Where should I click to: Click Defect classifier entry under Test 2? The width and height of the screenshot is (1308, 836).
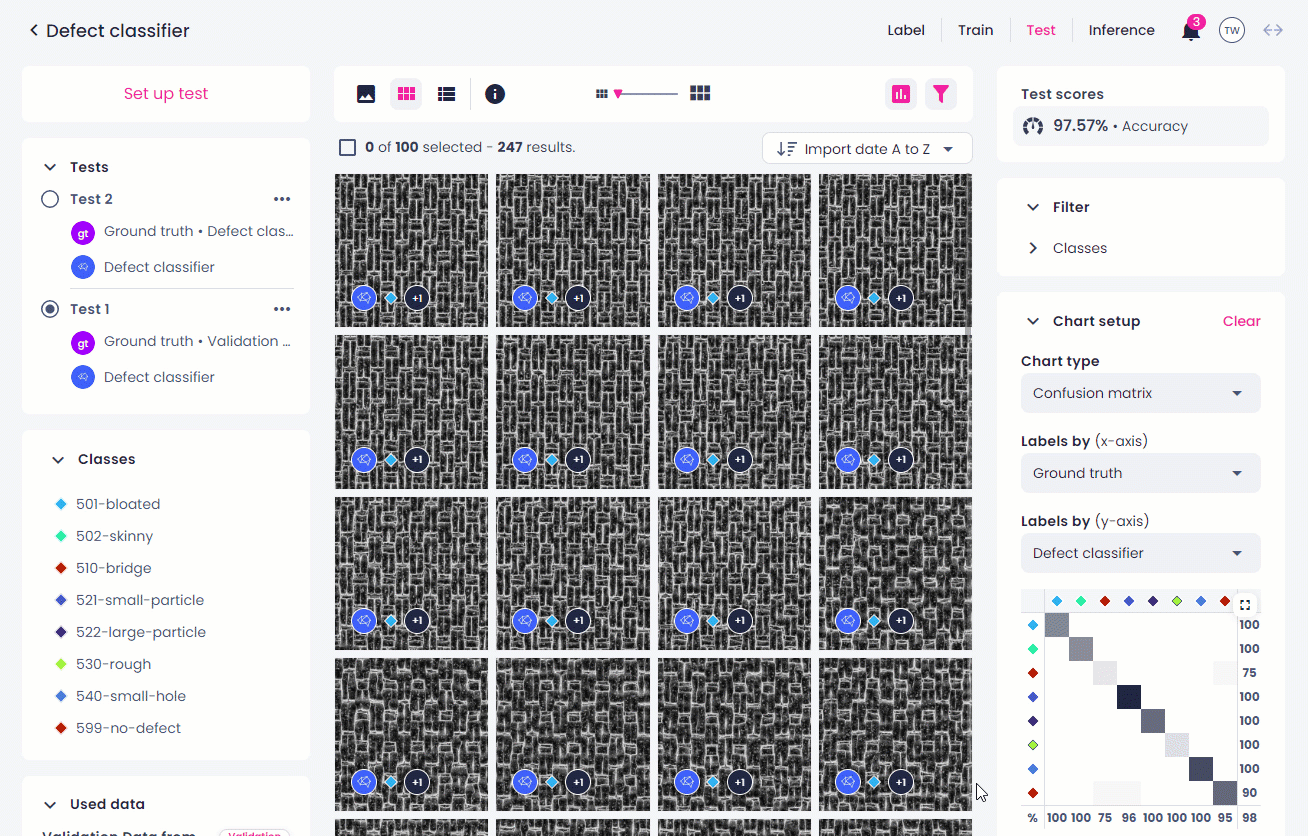(159, 268)
